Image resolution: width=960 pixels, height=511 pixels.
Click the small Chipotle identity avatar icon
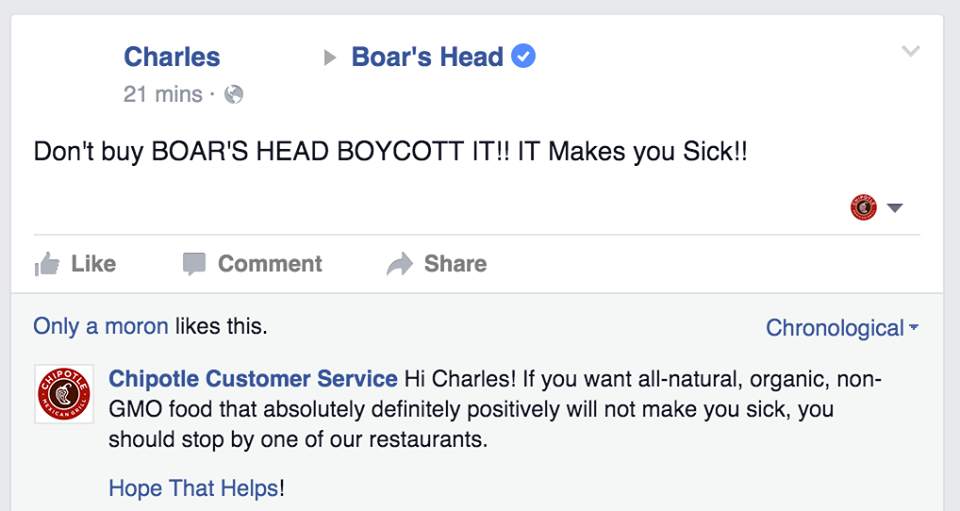(863, 207)
